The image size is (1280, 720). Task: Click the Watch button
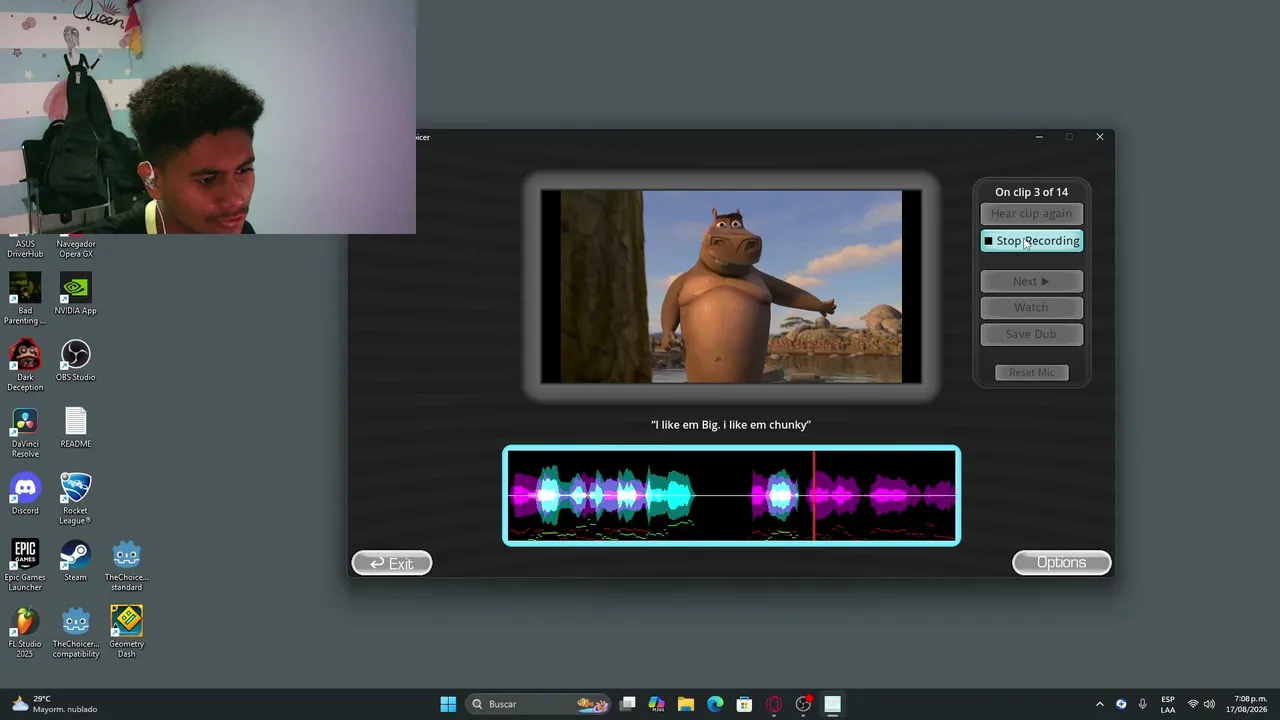(1031, 307)
